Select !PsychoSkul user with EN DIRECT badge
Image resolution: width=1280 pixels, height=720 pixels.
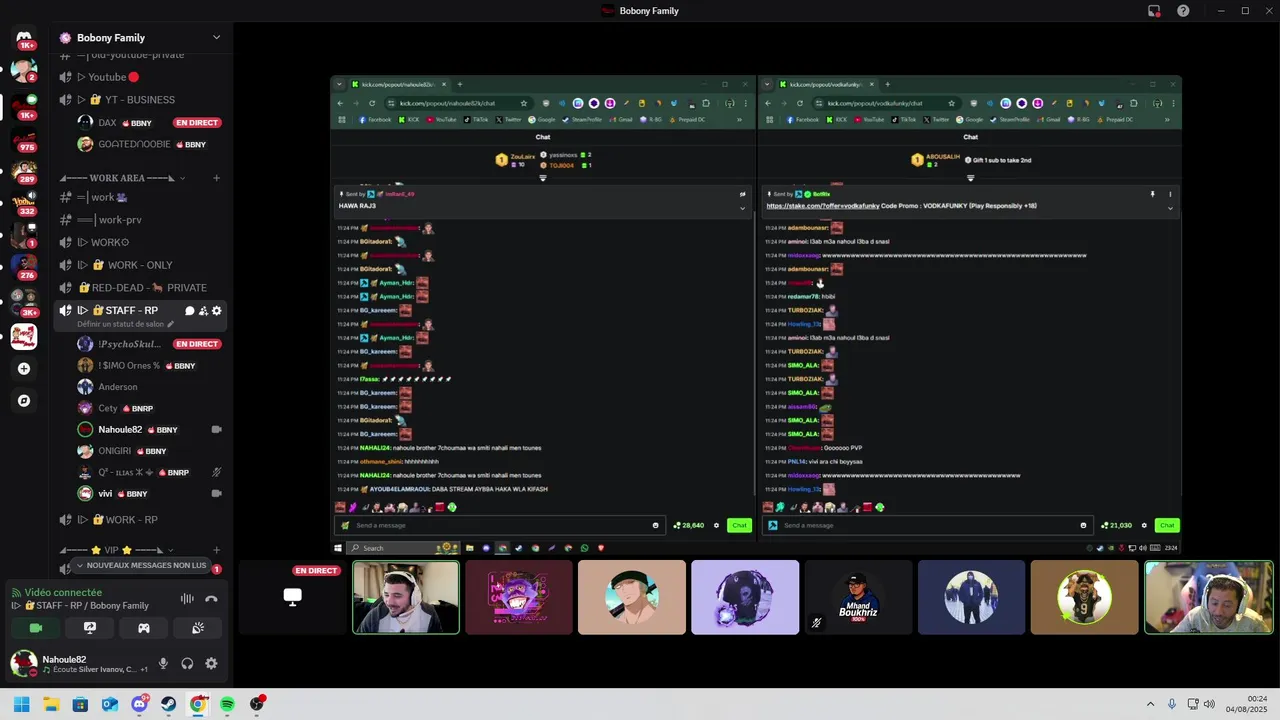[150, 344]
